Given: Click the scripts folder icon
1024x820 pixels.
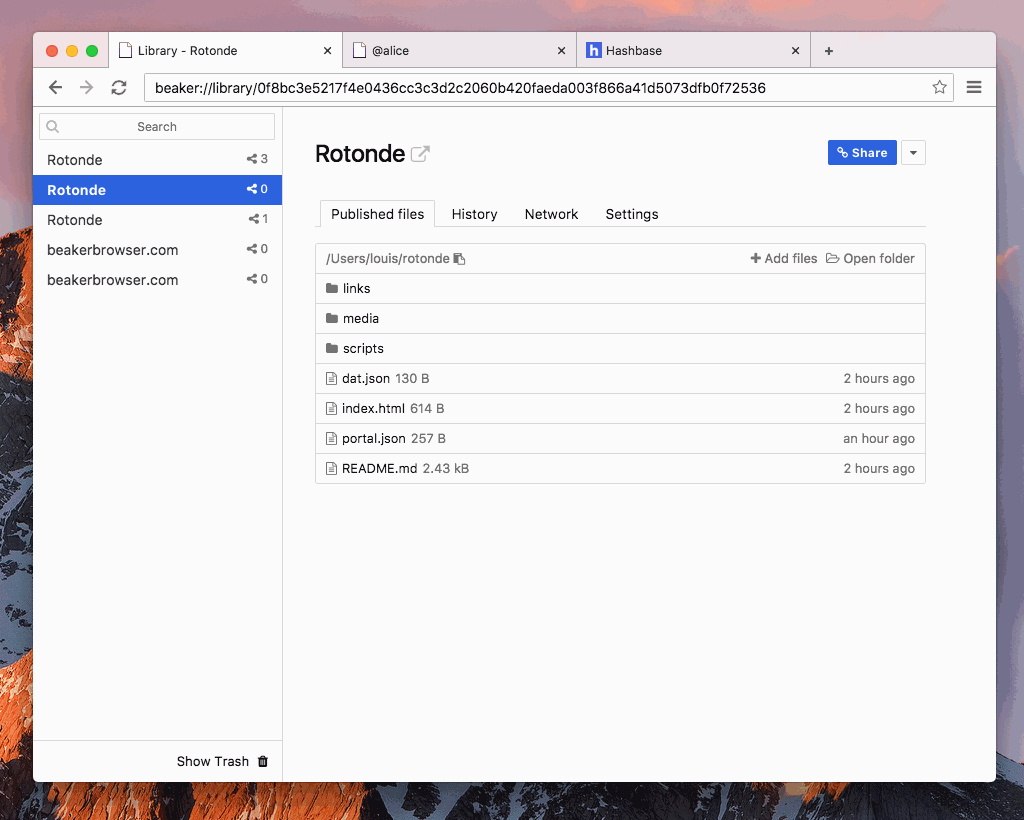Looking at the screenshot, I should pyautogui.click(x=332, y=348).
